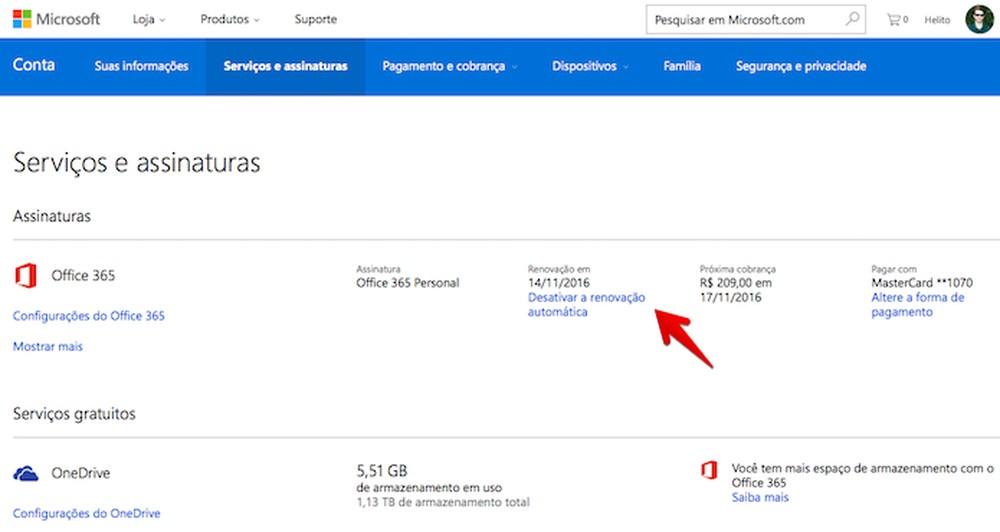Screen dimensions: 1000x532
Task: Open Suas informações tab
Action: tap(142, 66)
